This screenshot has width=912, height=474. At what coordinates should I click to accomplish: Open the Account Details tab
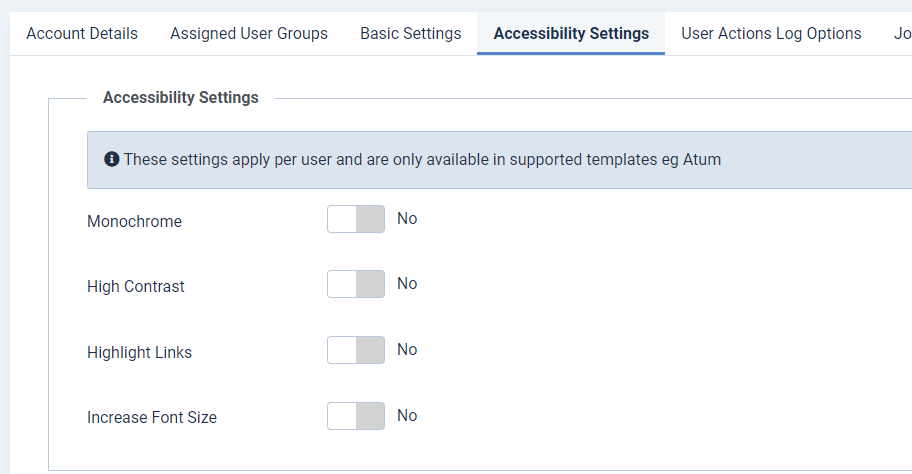82,34
